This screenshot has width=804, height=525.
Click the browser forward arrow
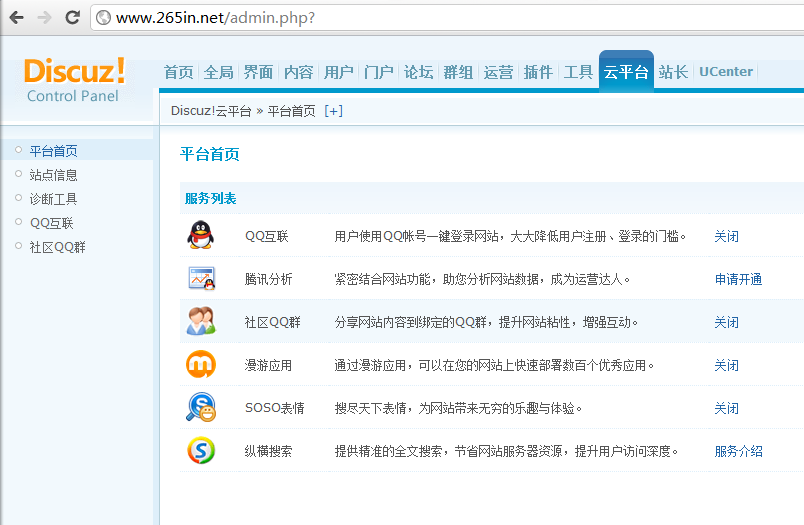[45, 17]
